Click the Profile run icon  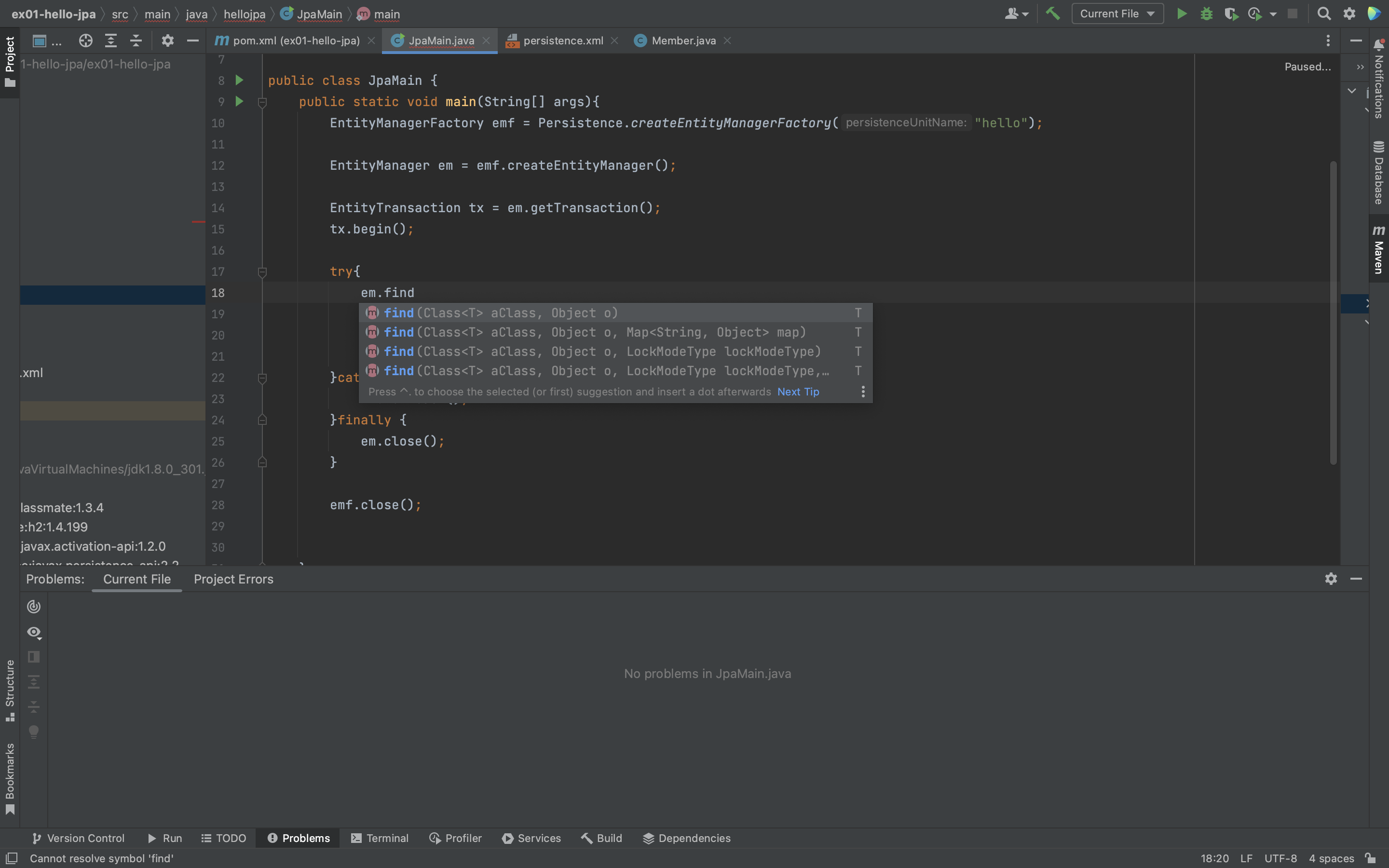tap(1255, 14)
